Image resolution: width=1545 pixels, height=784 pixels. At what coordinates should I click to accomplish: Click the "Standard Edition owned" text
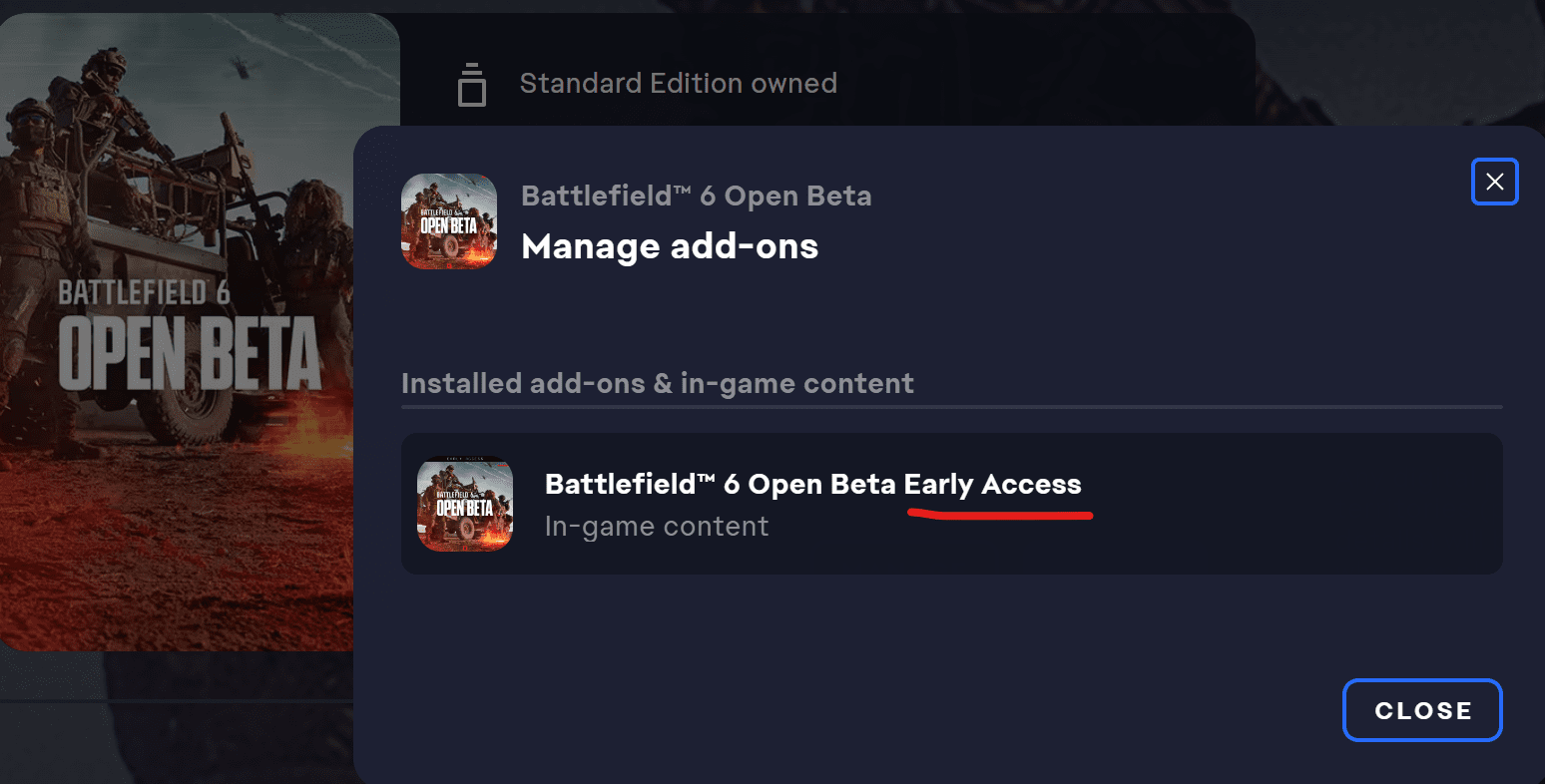678,83
